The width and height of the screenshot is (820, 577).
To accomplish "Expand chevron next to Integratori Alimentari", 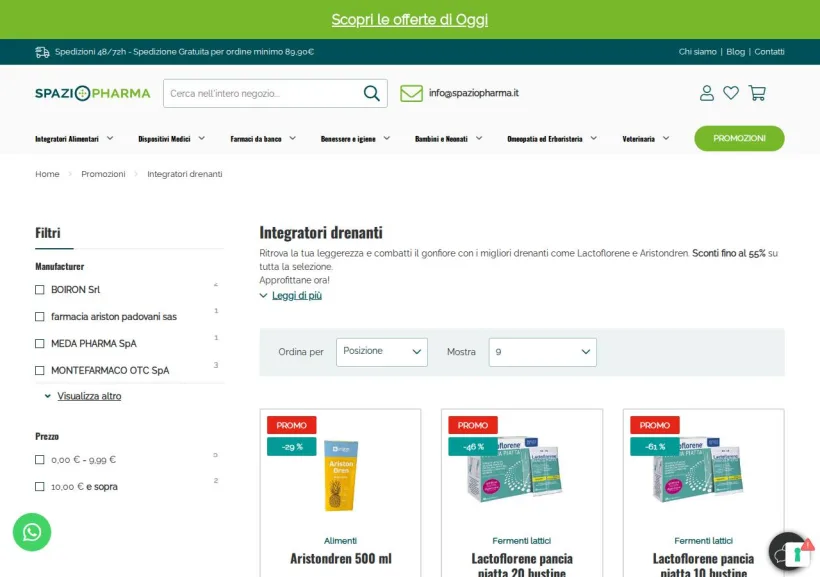I will click(x=110, y=138).
